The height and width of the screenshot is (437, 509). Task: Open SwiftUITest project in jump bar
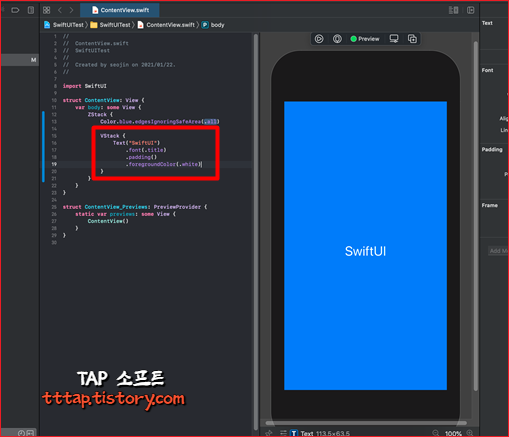coord(64,25)
